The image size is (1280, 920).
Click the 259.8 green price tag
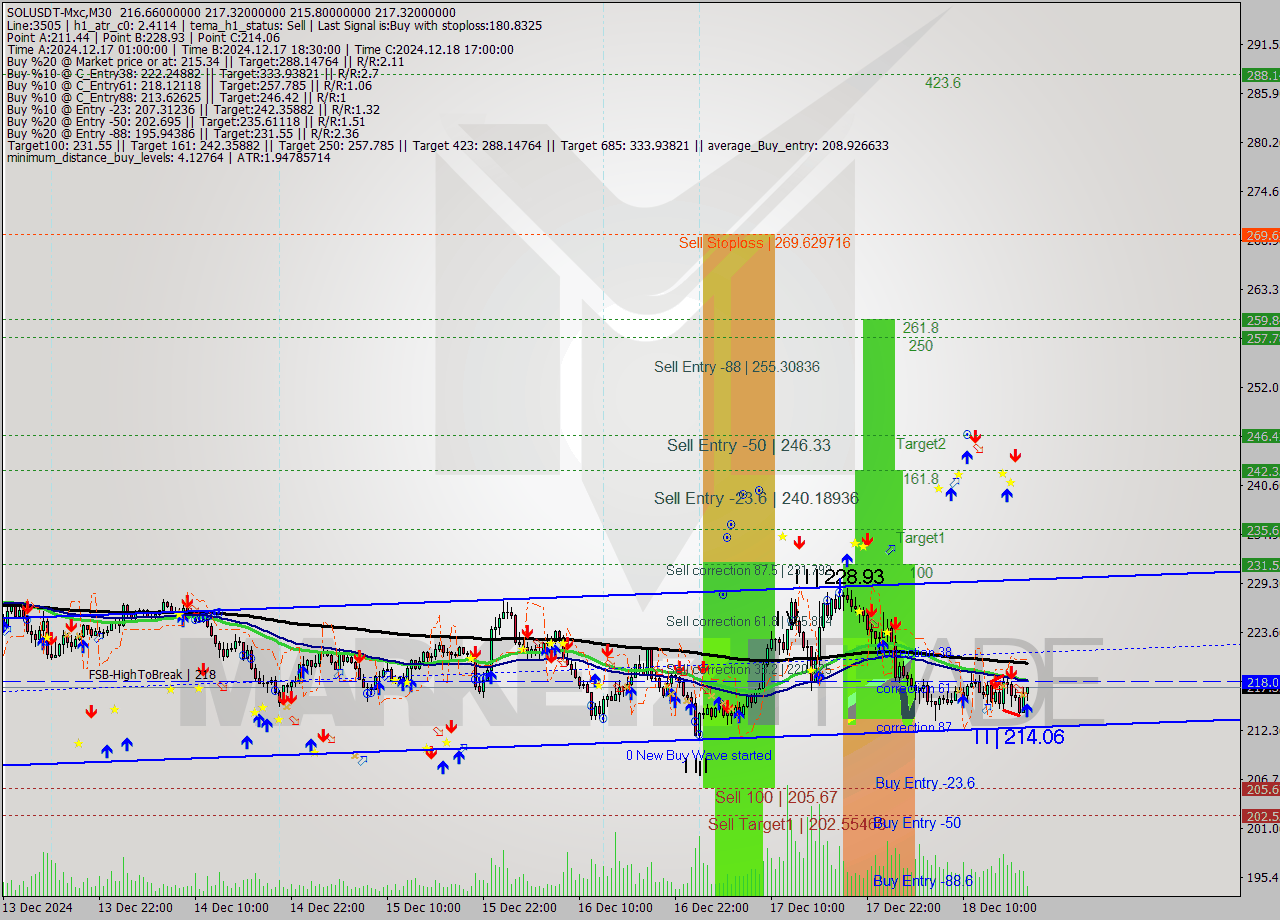(1260, 320)
